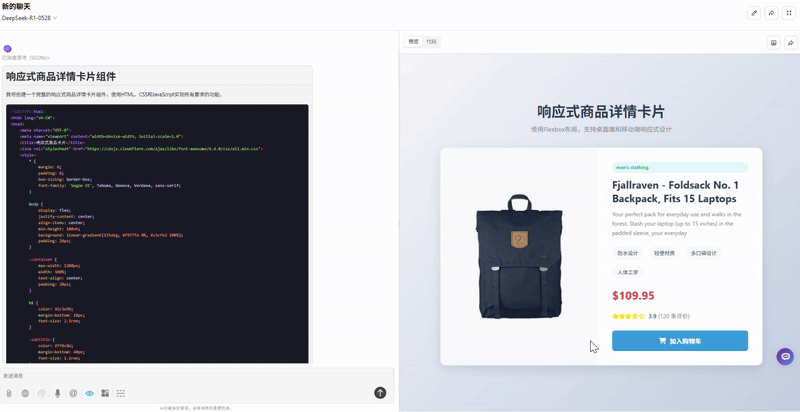Viewport: 800px width, 412px height.
Task: Click the backpack product image
Action: (519, 257)
